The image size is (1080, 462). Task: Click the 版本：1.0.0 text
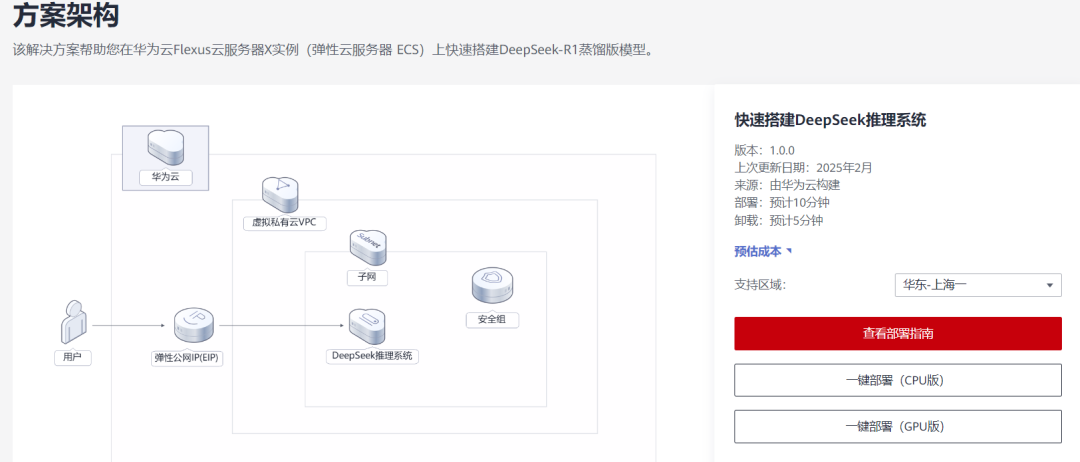click(x=765, y=149)
